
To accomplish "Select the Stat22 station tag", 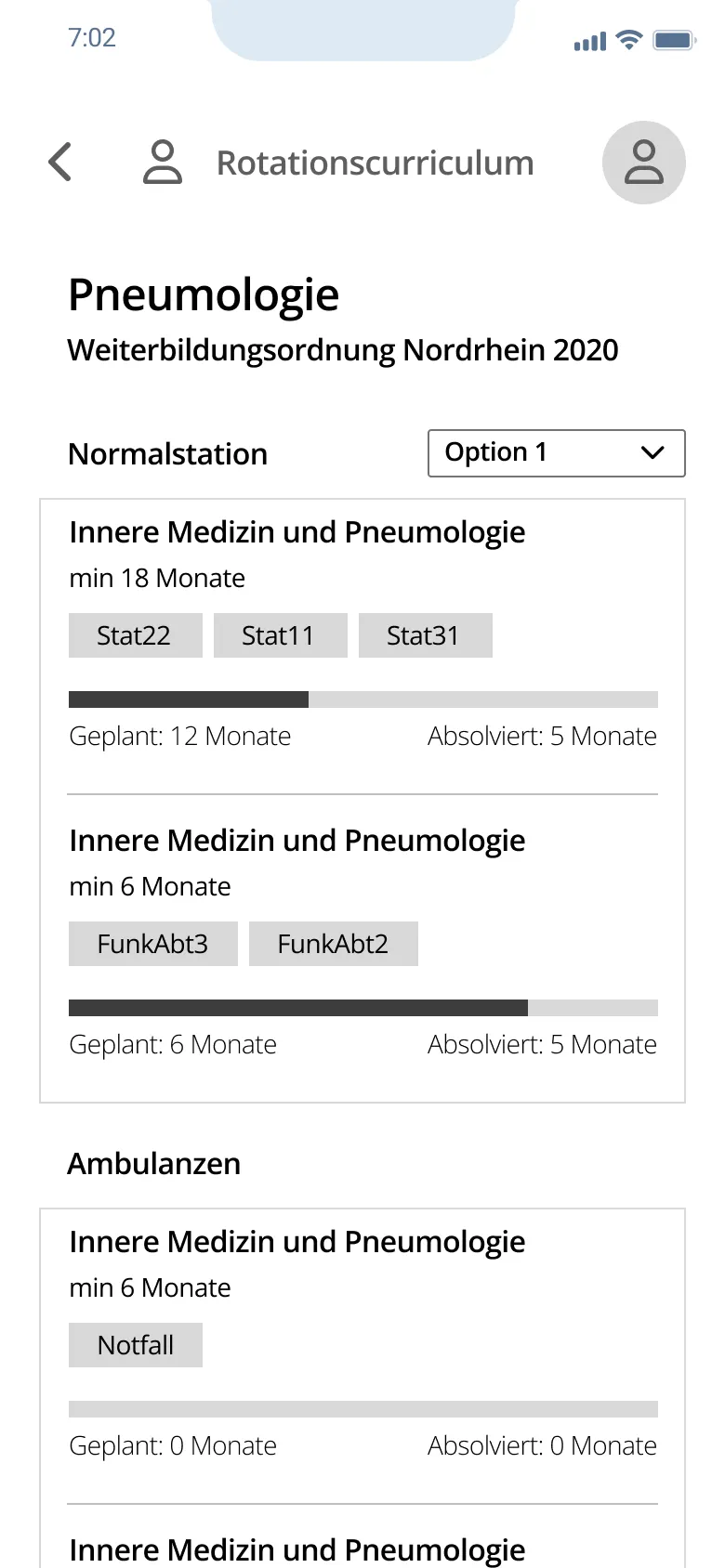I will 135,635.
